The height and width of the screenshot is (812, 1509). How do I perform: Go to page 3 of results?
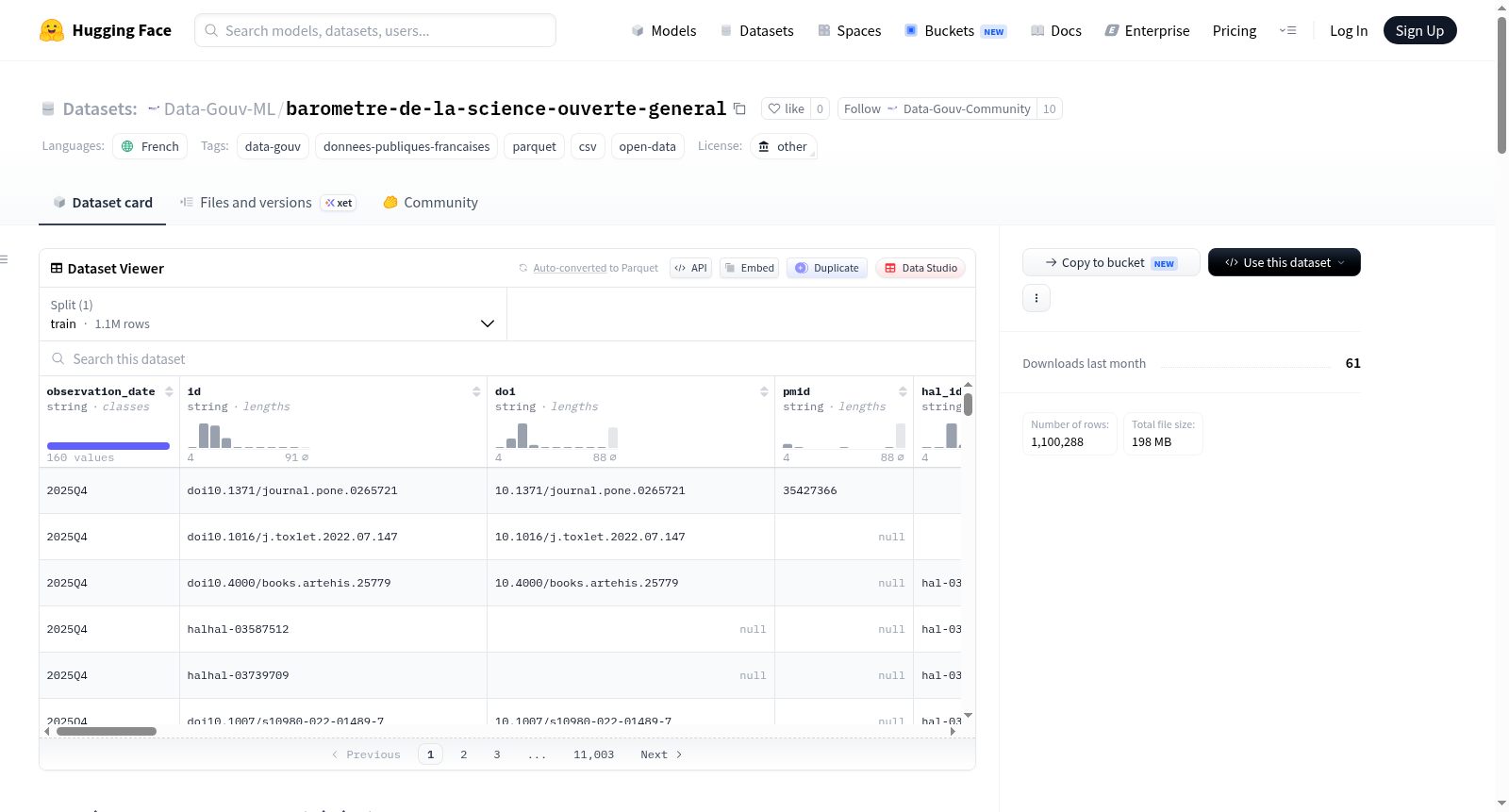pos(496,754)
